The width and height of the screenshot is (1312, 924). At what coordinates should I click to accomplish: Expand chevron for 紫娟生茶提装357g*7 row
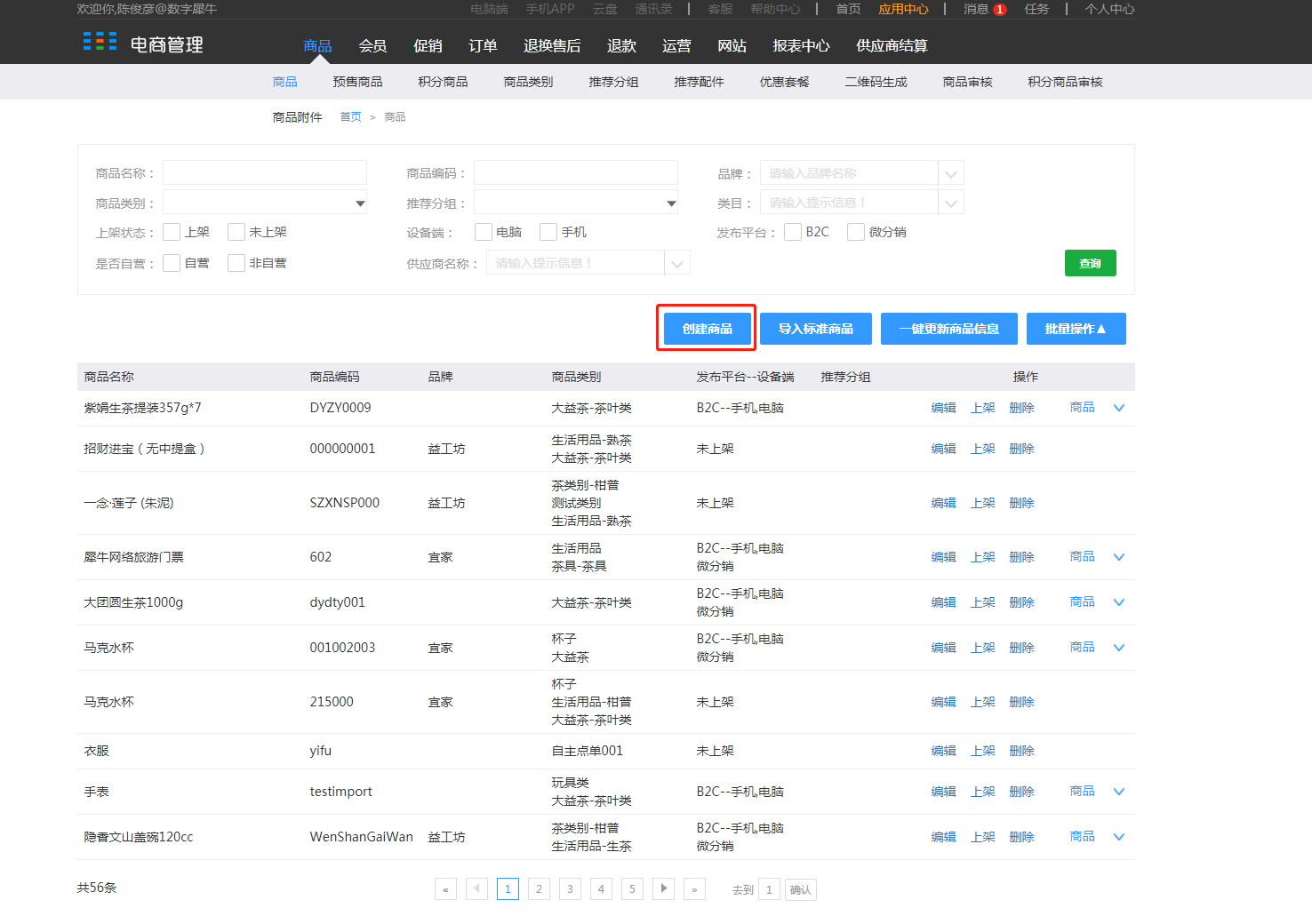[x=1119, y=408]
